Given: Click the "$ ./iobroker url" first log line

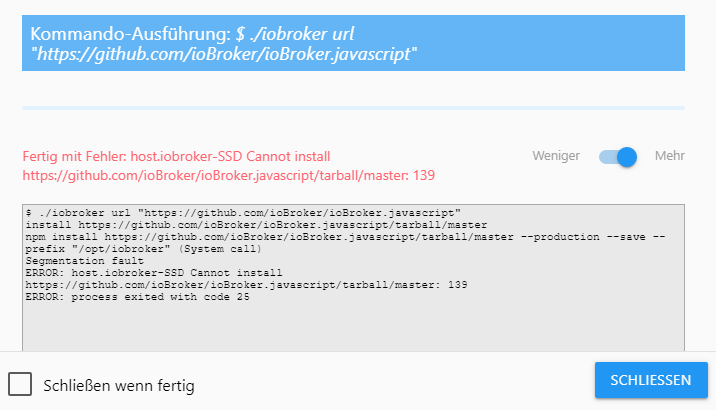Looking at the screenshot, I should [x=243, y=213].
